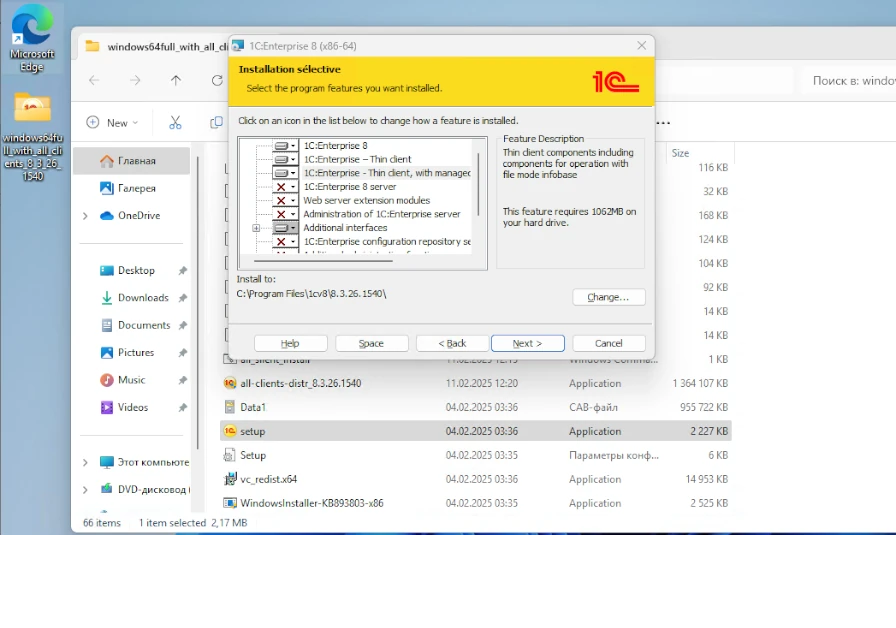Open Главная in the Explorer sidebar
896x628 pixels.
coord(131,161)
